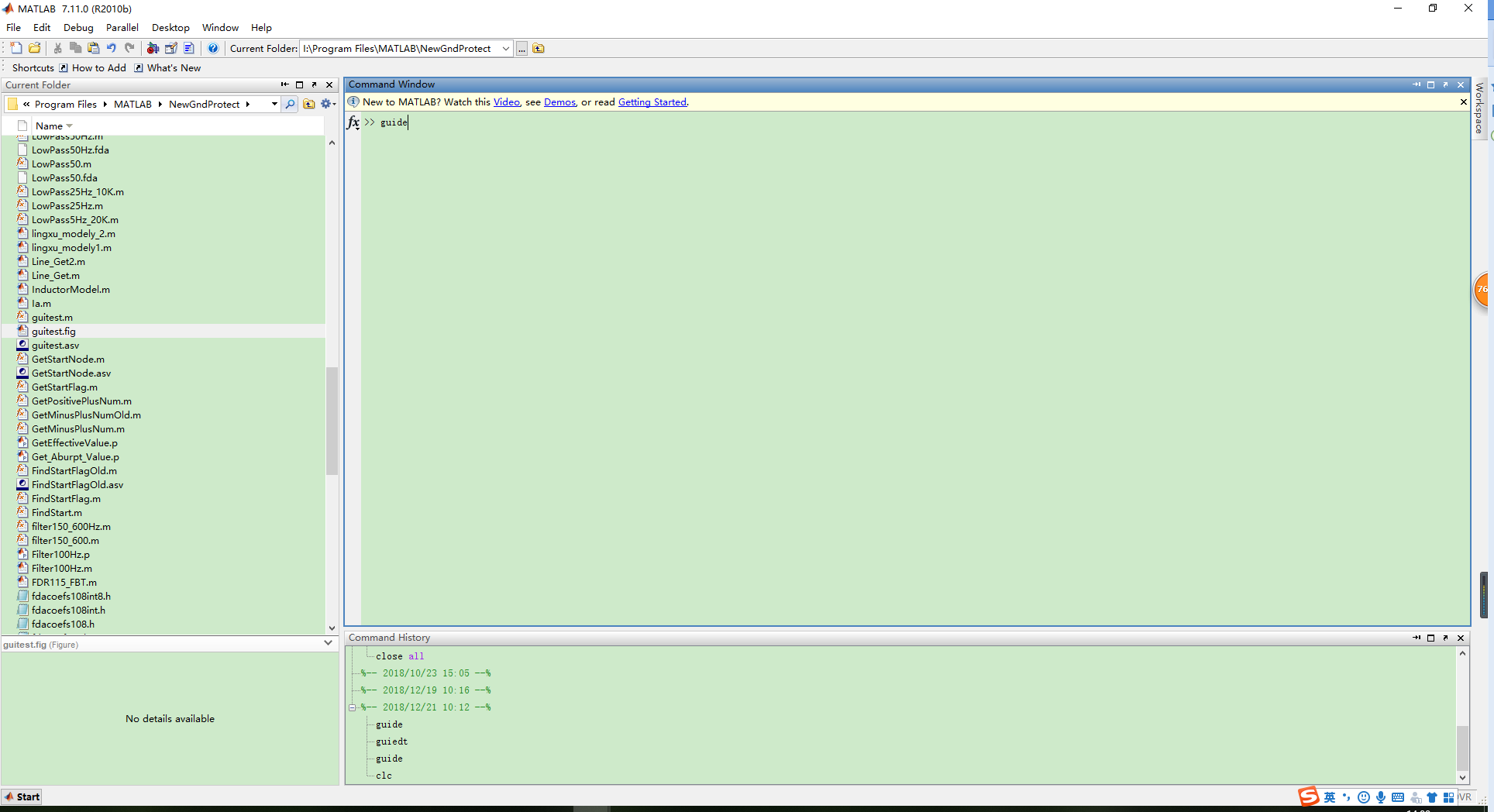This screenshot has width=1494, height=812.
Task: Click the microphone voice input icon
Action: coord(1380,797)
